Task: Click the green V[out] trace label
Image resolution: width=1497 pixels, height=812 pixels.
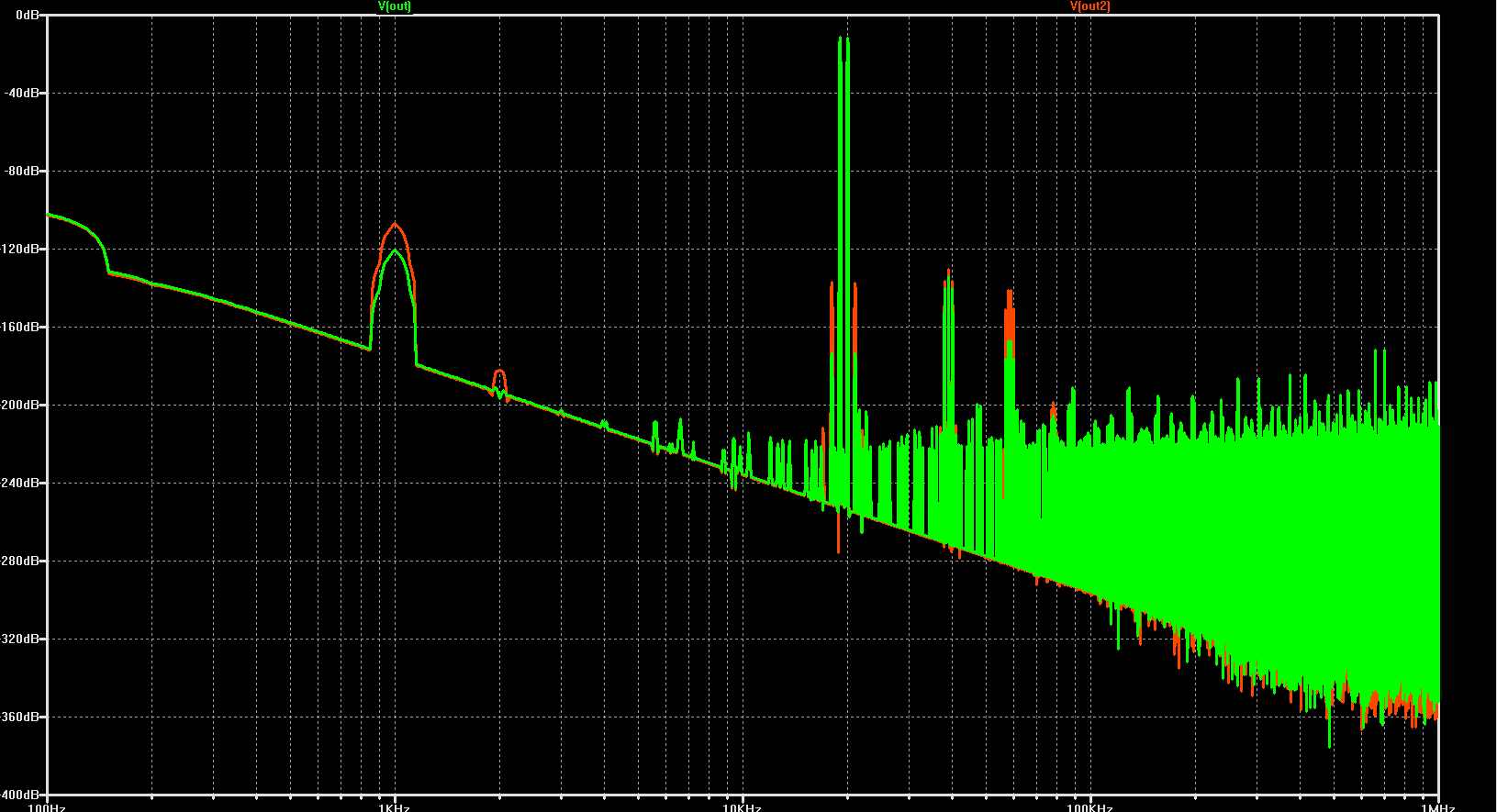Action: [x=395, y=6]
